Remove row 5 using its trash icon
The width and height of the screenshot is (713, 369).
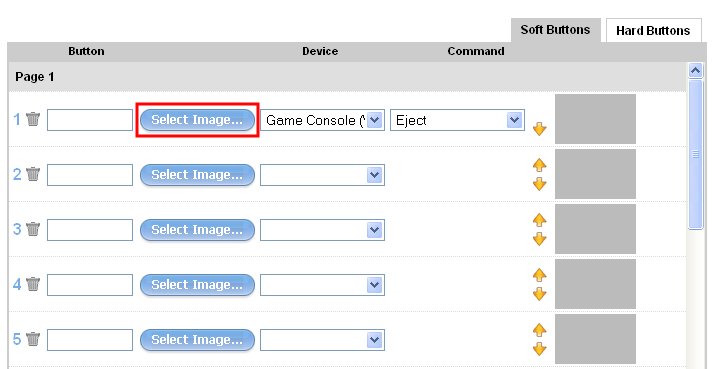pyautogui.click(x=33, y=339)
